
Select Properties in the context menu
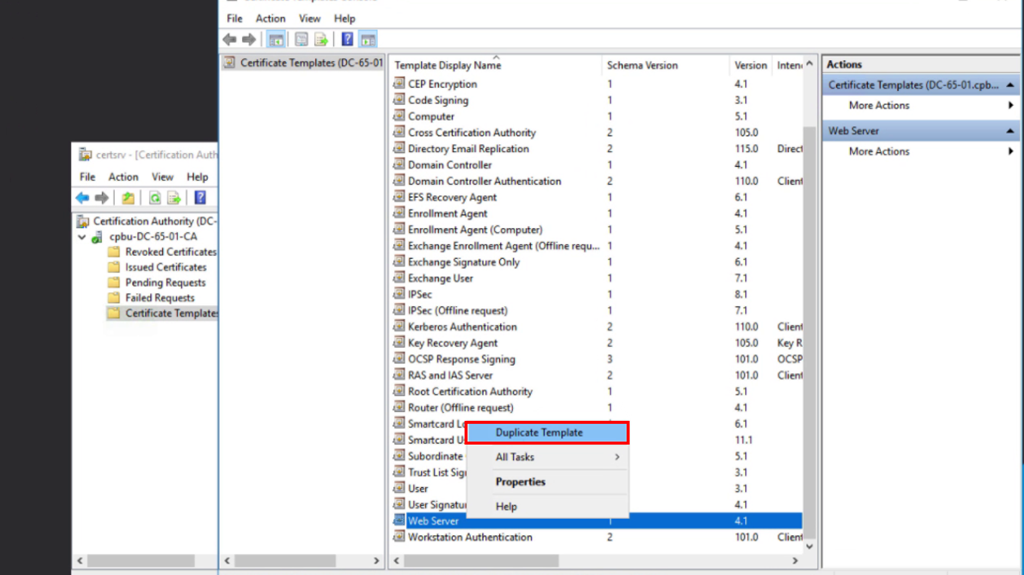(520, 482)
